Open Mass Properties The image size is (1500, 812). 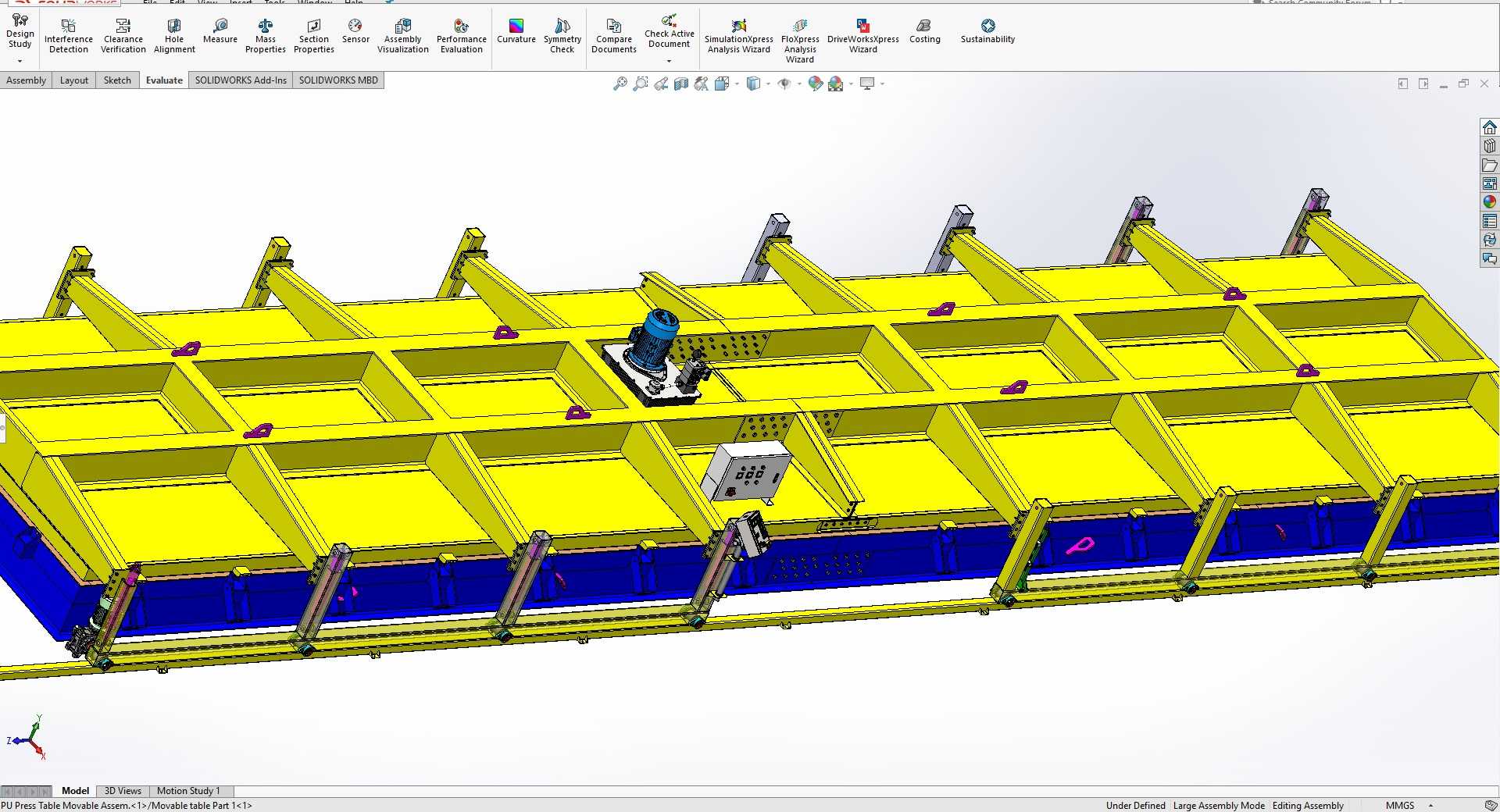[266, 37]
